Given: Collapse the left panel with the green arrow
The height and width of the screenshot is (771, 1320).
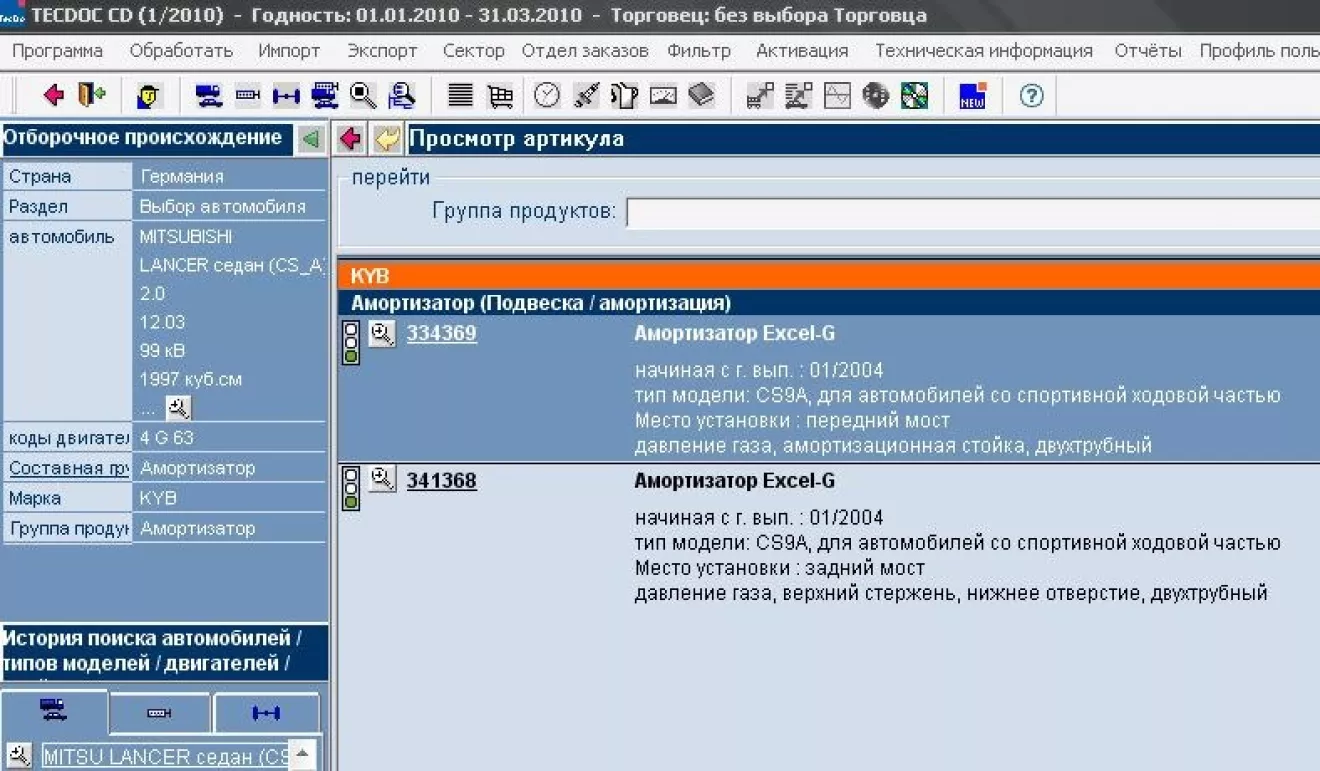Looking at the screenshot, I should [311, 139].
